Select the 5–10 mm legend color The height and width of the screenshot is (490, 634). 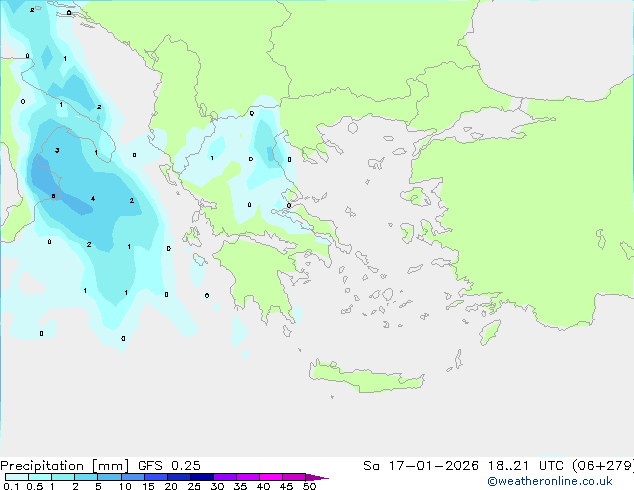[109, 477]
